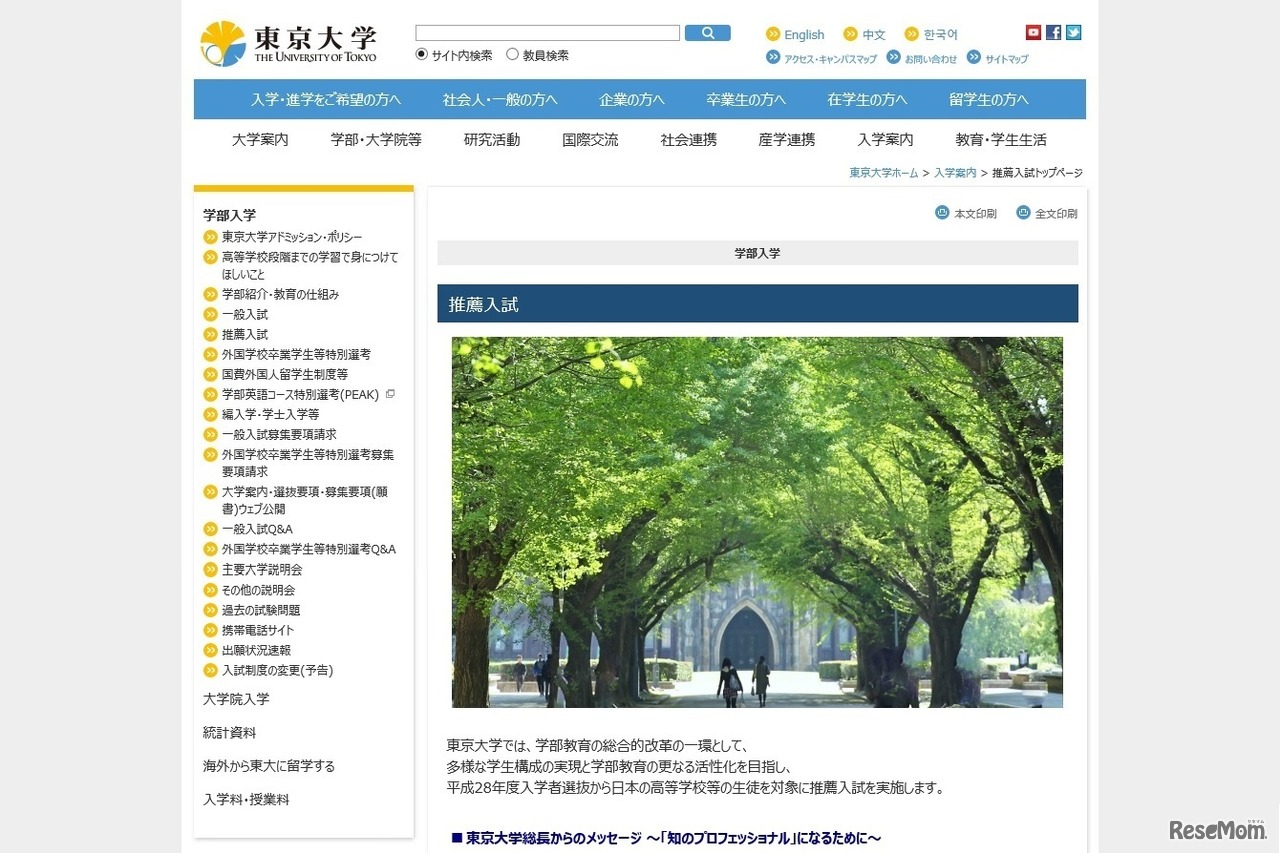Switch to the 研究活動 tab

coord(490,140)
